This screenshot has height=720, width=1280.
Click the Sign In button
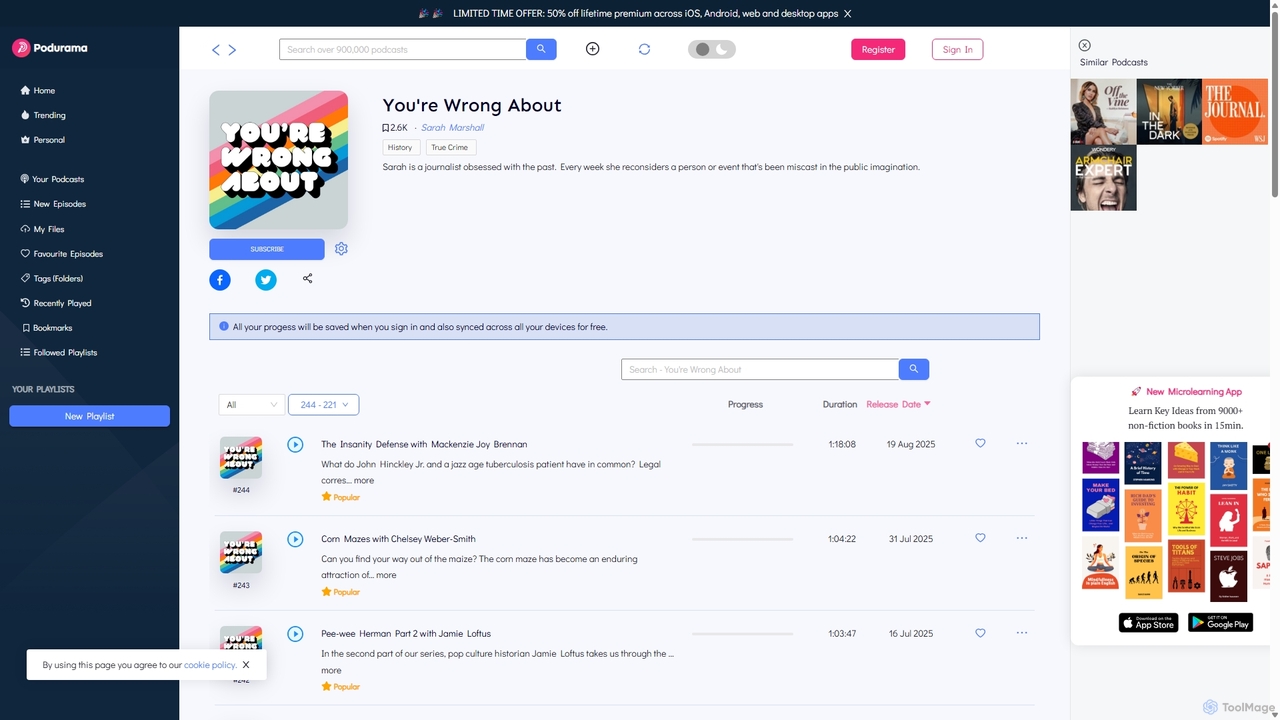pyautogui.click(x=957, y=49)
